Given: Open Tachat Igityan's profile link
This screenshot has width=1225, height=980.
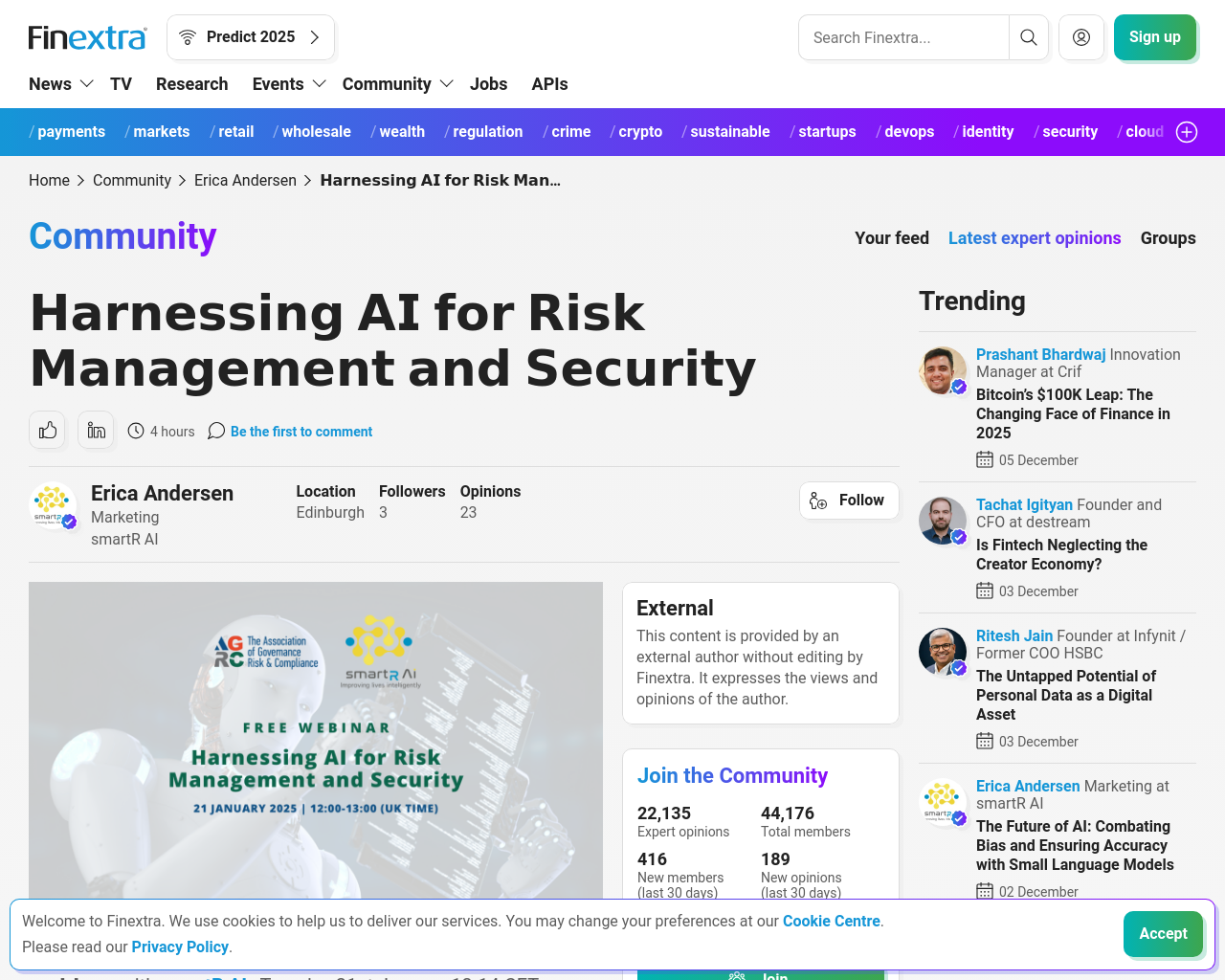Looking at the screenshot, I should point(1024,505).
